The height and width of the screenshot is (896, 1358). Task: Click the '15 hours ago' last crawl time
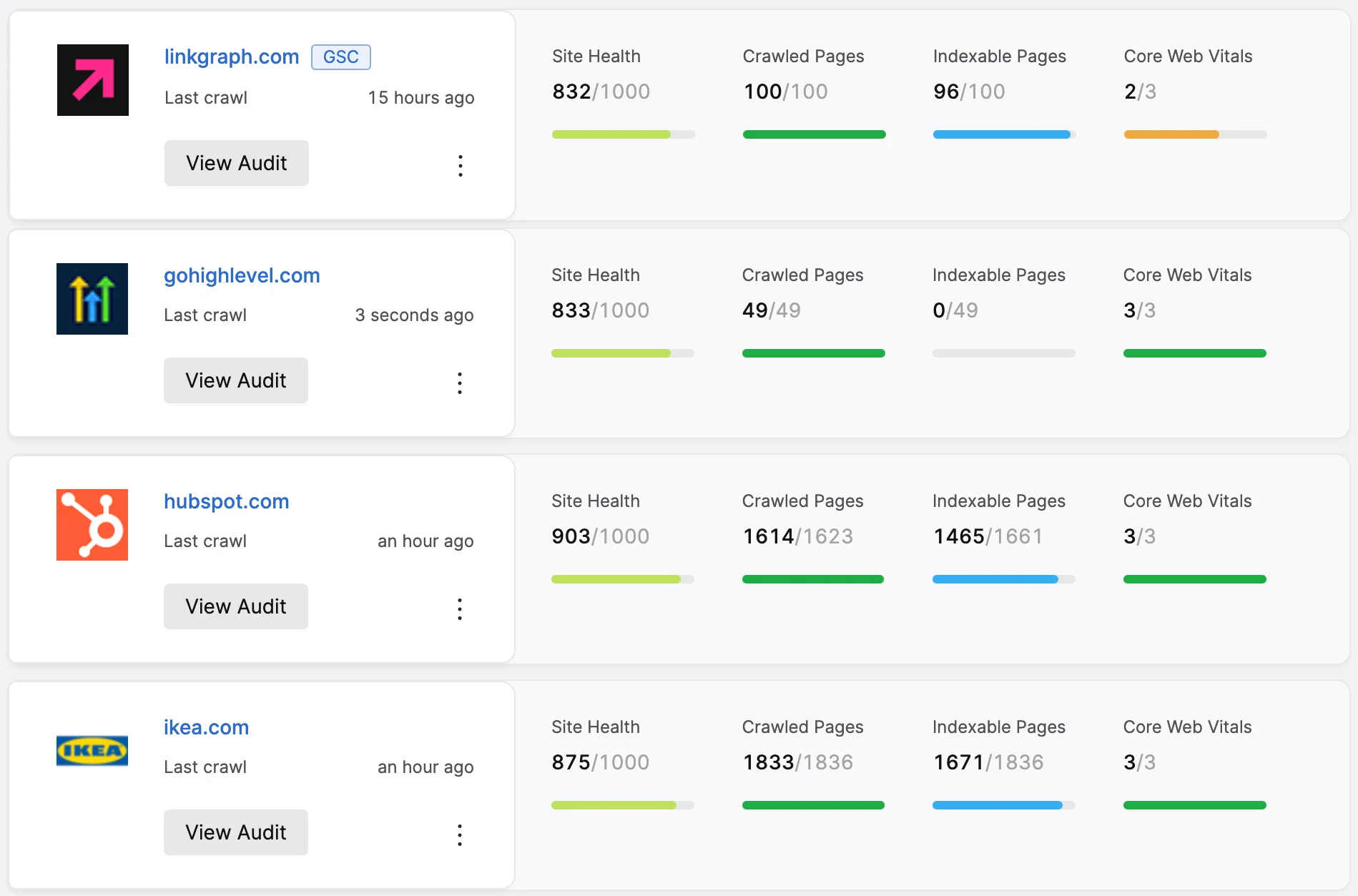point(421,98)
